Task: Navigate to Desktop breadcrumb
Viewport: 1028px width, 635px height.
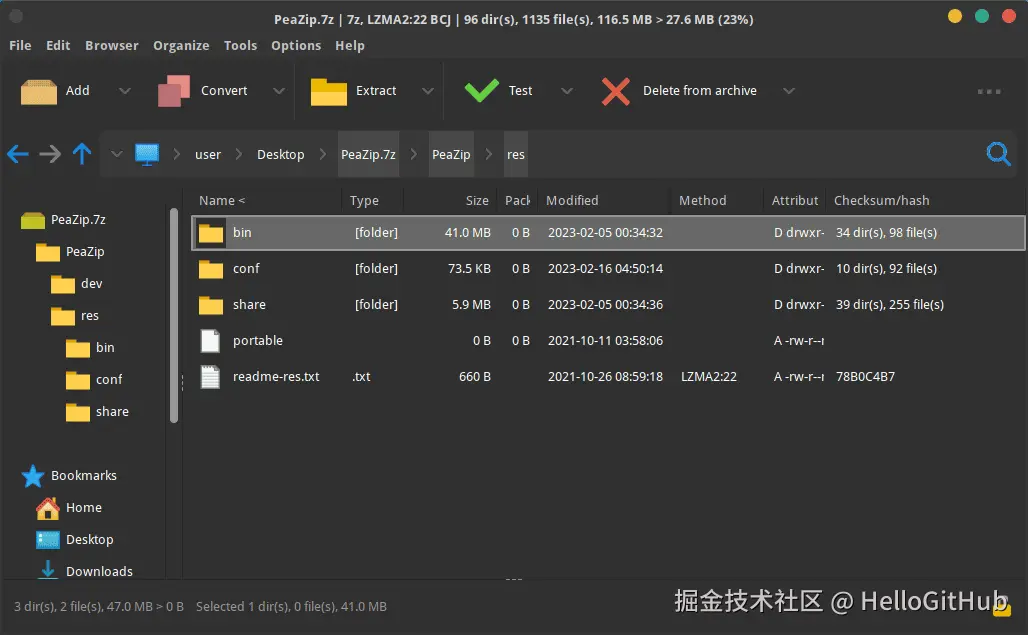Action: pos(281,155)
